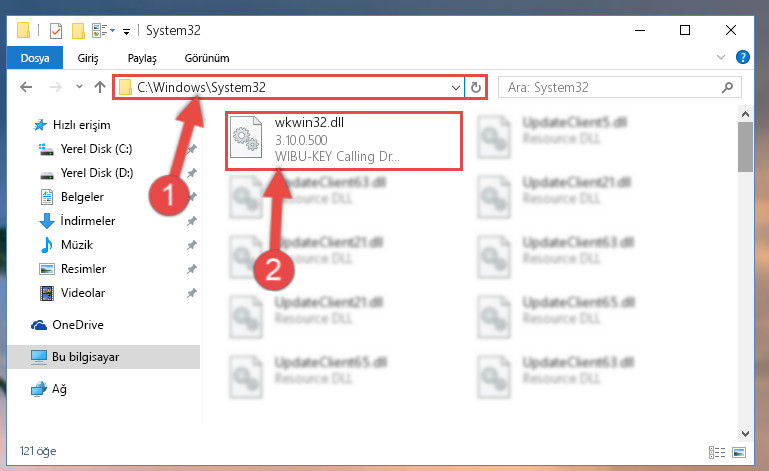The image size is (769, 471).
Task: Open the blue help question icon
Action: click(743, 57)
